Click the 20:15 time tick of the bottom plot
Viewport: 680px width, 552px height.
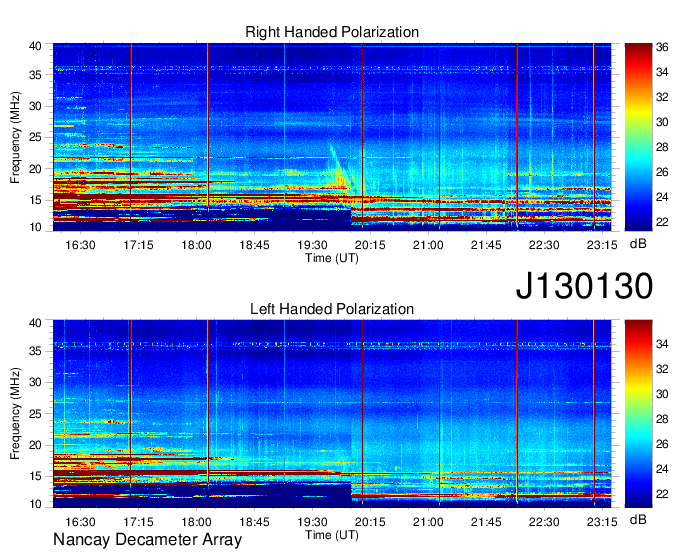coord(370,522)
